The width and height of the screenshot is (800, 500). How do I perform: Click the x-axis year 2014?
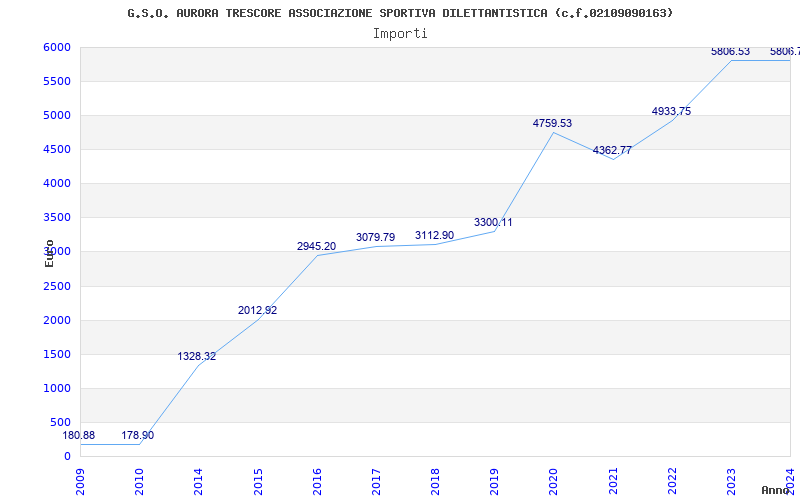tap(198, 481)
